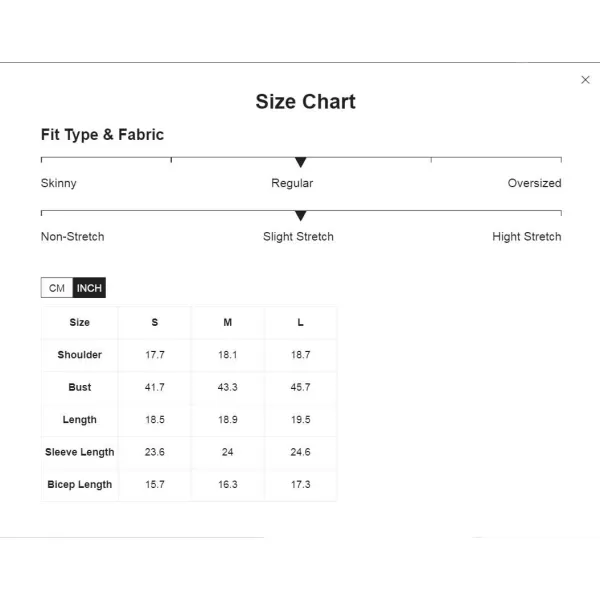
Task: Close the Size Chart dialog
Action: (585, 80)
